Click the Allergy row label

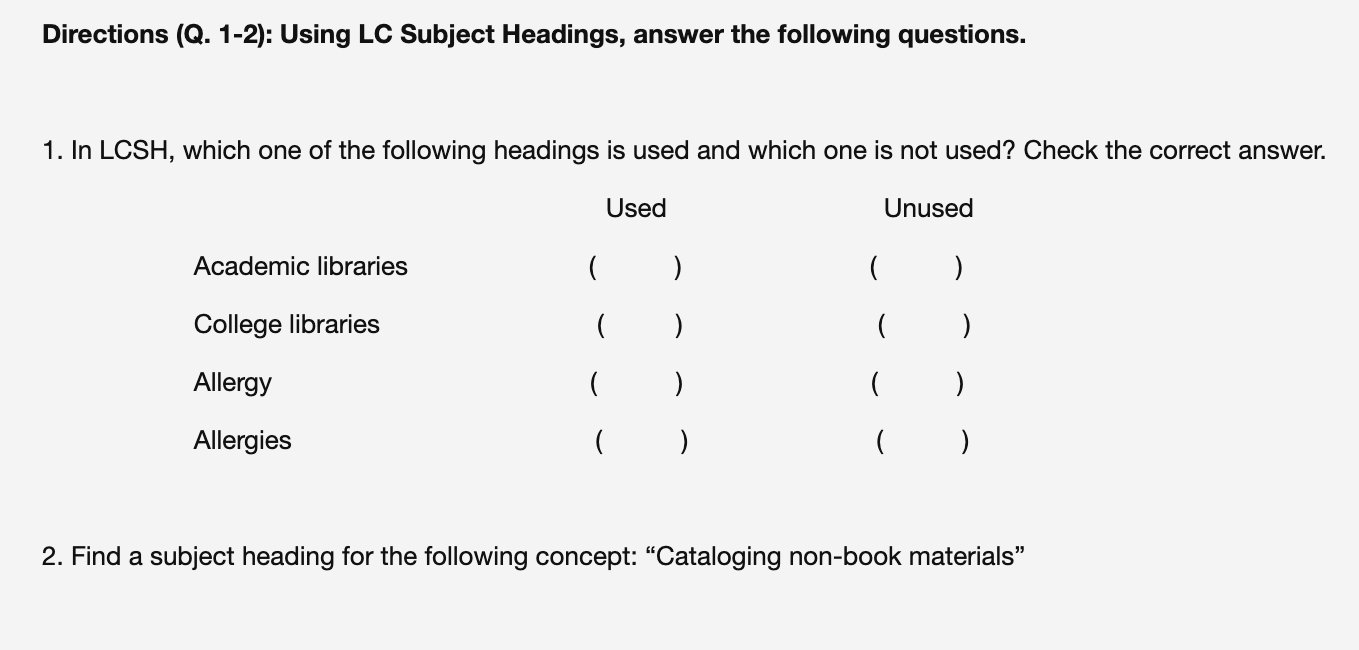click(232, 382)
